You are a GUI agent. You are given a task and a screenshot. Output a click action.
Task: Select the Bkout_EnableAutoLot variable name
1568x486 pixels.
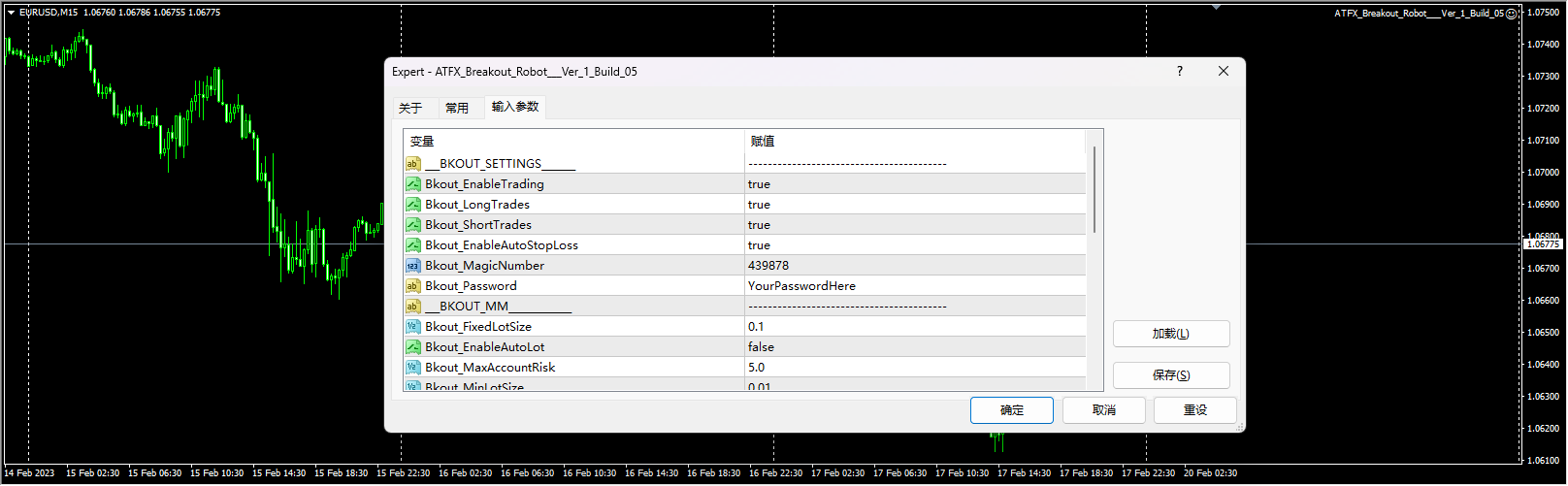pyautogui.click(x=485, y=347)
